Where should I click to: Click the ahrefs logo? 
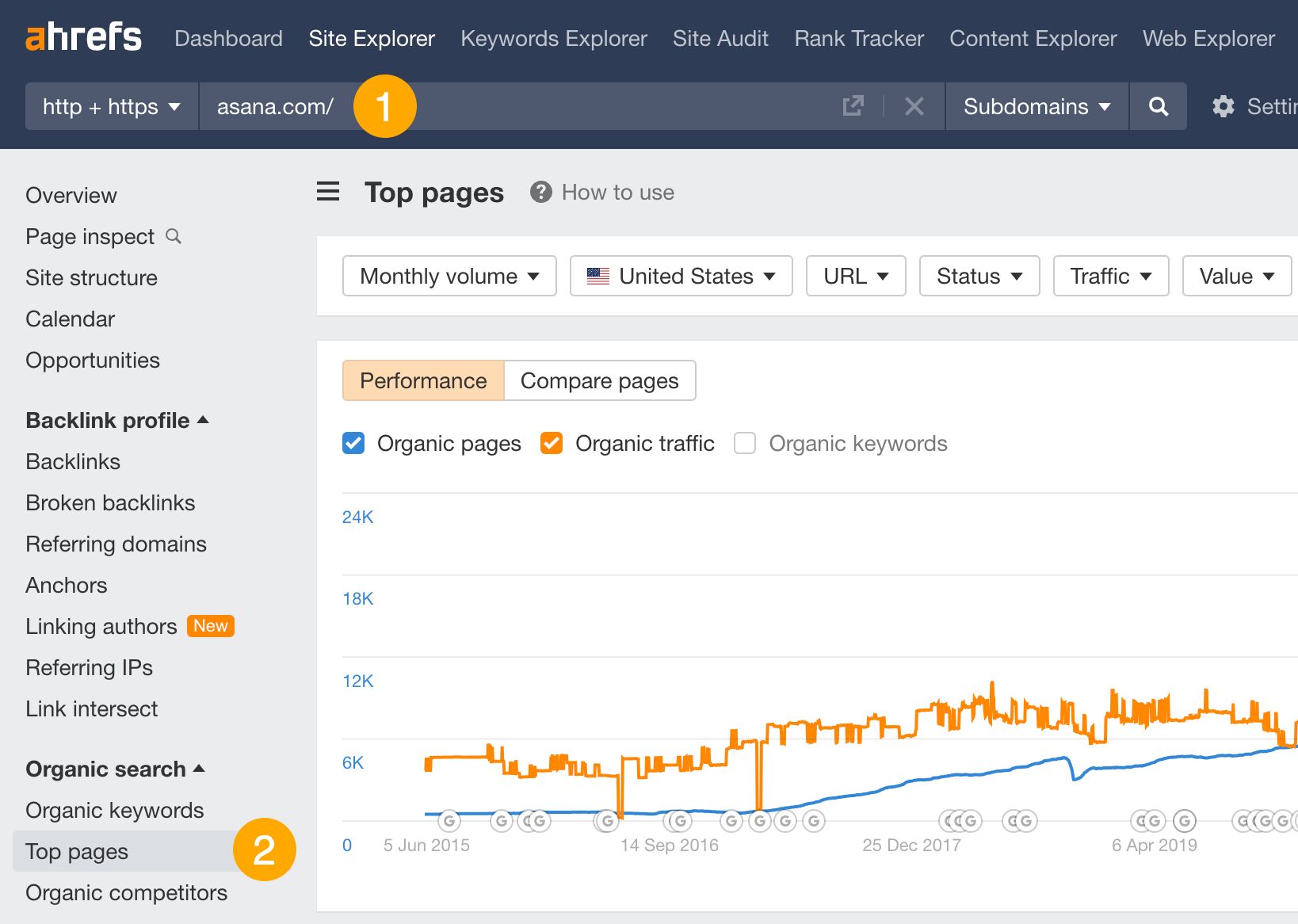click(x=82, y=36)
